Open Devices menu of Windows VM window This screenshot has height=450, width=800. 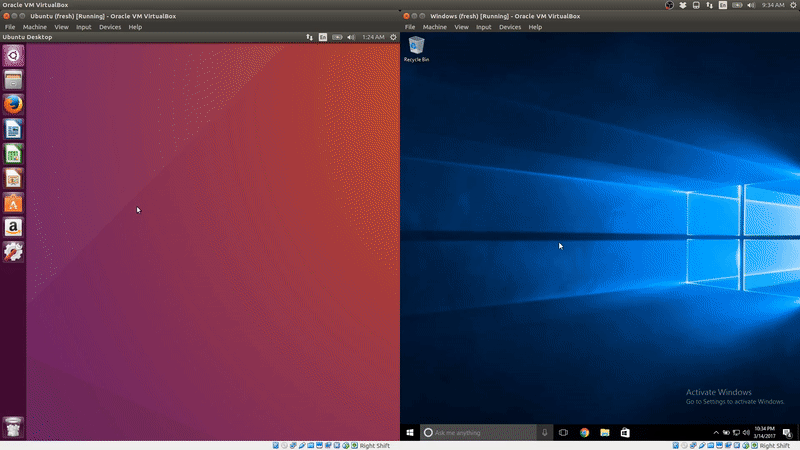point(510,27)
